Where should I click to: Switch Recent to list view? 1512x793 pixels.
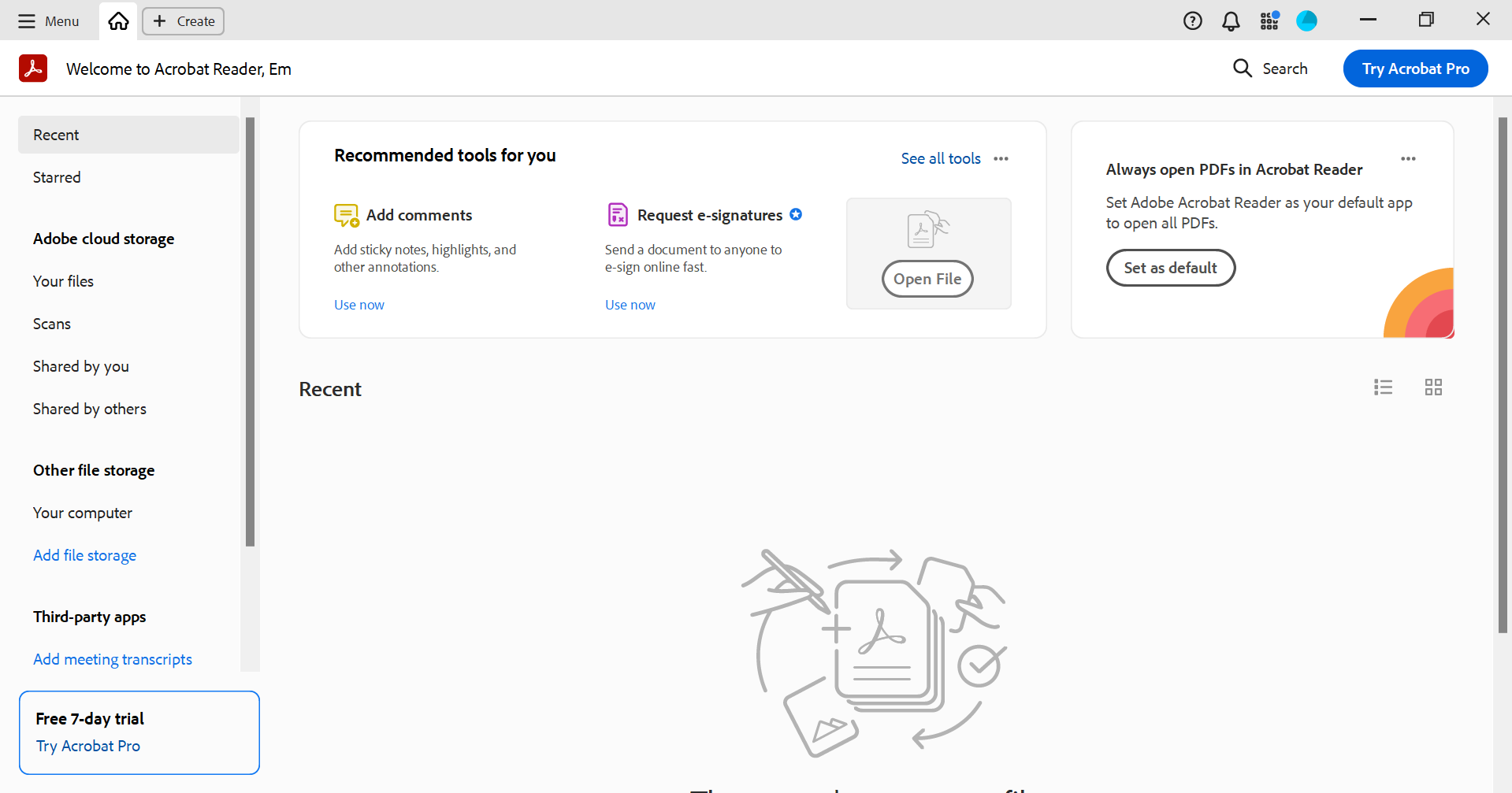1383,387
